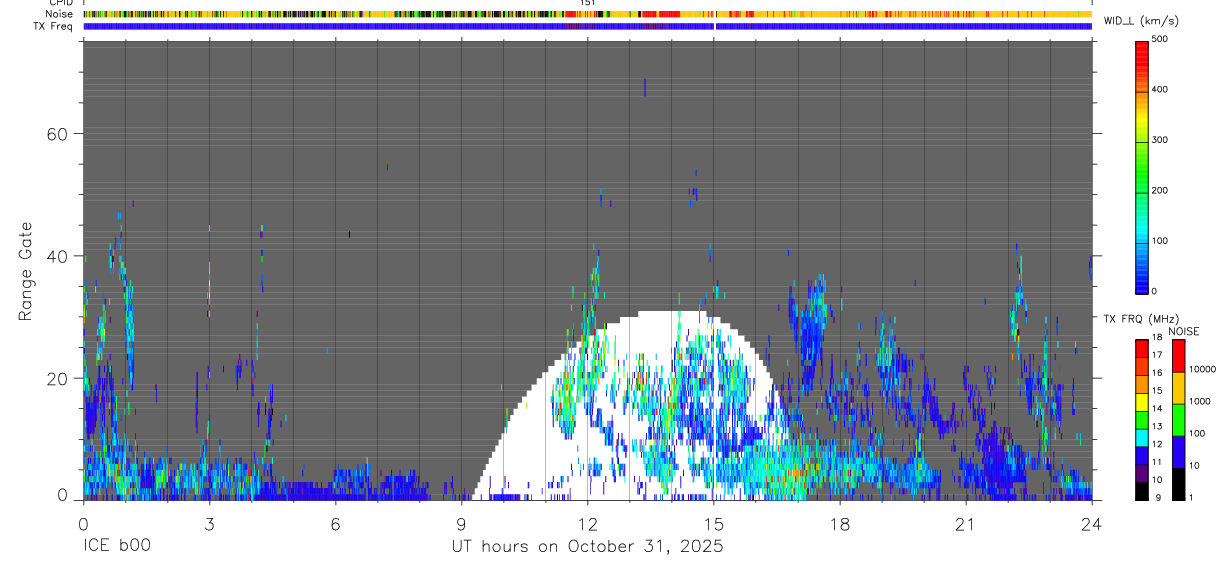Image resolution: width=1228 pixels, height=567 pixels.
Task: Click the red 17-18 MHz TX frequency swatch
Action: point(1141,347)
